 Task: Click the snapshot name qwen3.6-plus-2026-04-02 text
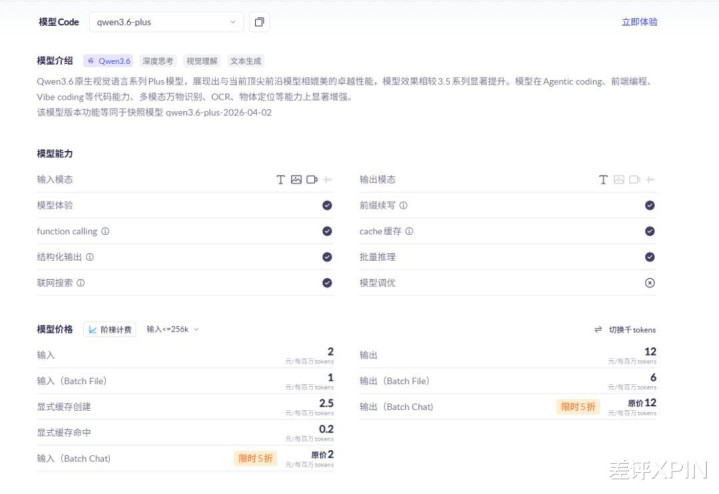(218, 112)
